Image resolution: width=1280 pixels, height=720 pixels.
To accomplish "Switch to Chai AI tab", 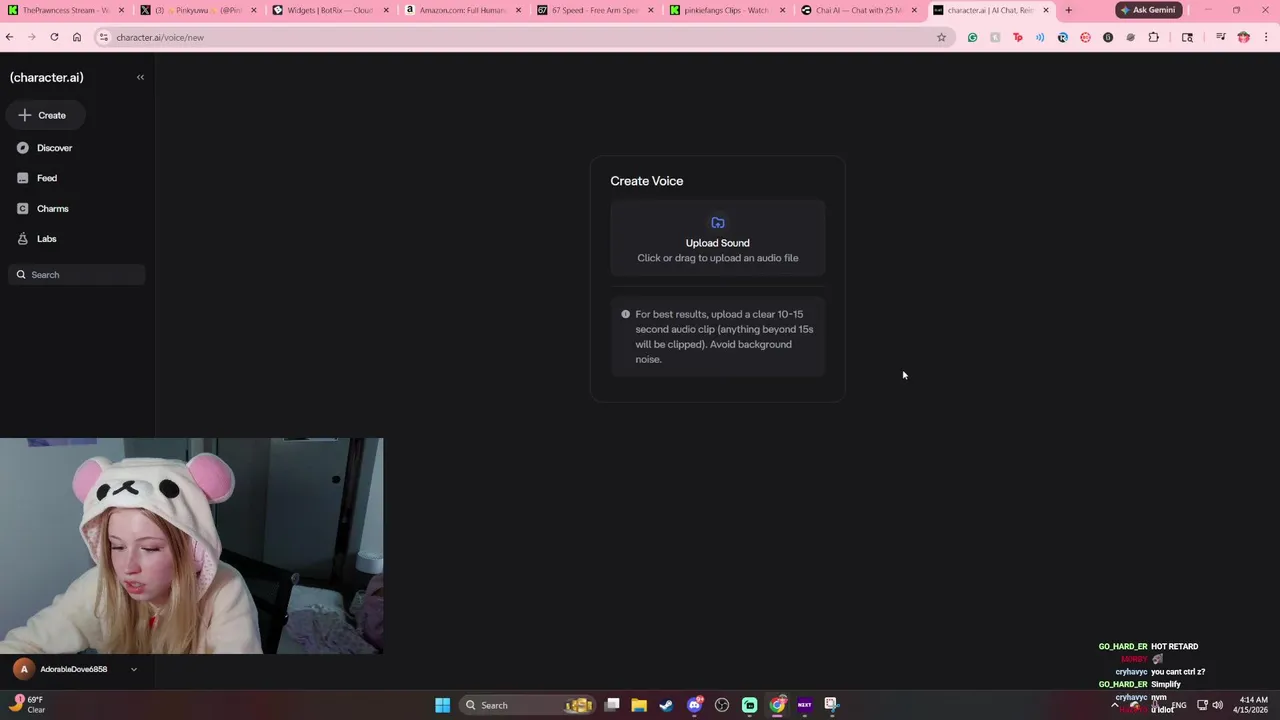I will click(858, 10).
